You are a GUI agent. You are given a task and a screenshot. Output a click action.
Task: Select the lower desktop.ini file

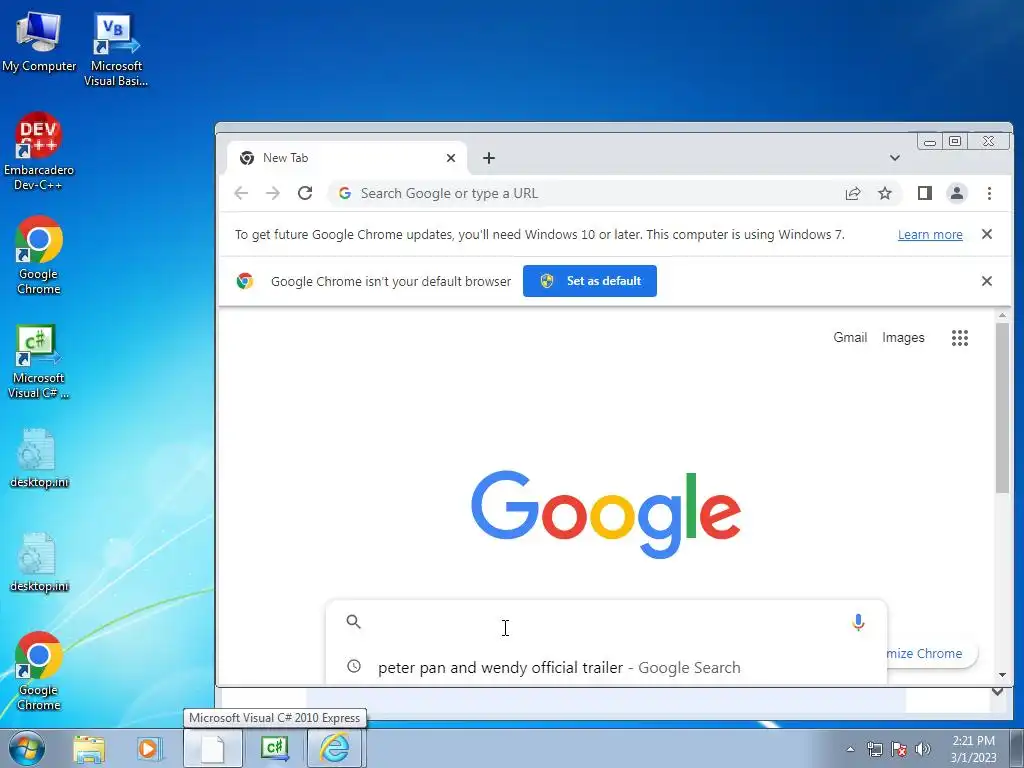click(x=39, y=563)
